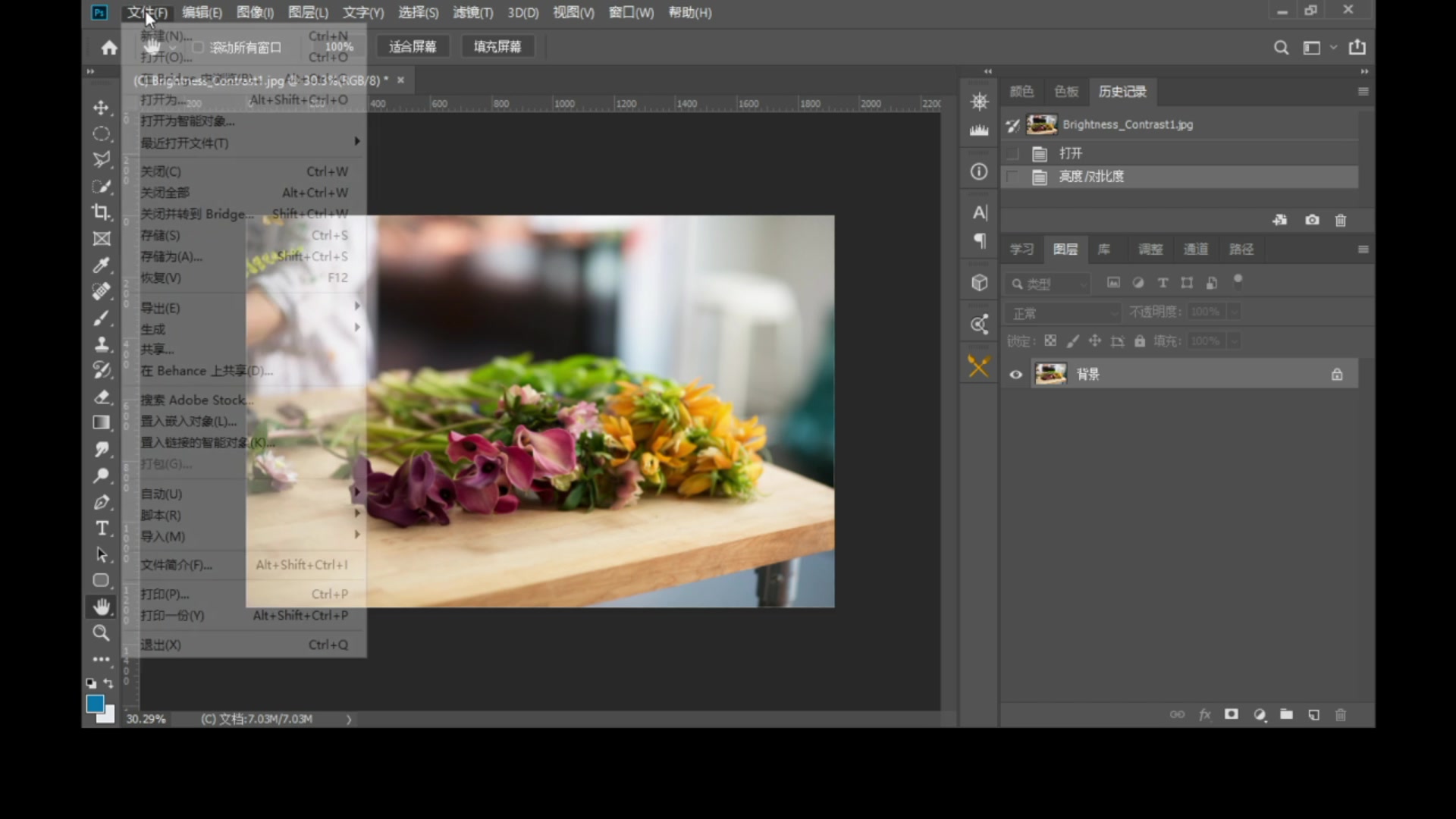Select the Eyedropper tool
The image size is (1456, 819).
101,265
